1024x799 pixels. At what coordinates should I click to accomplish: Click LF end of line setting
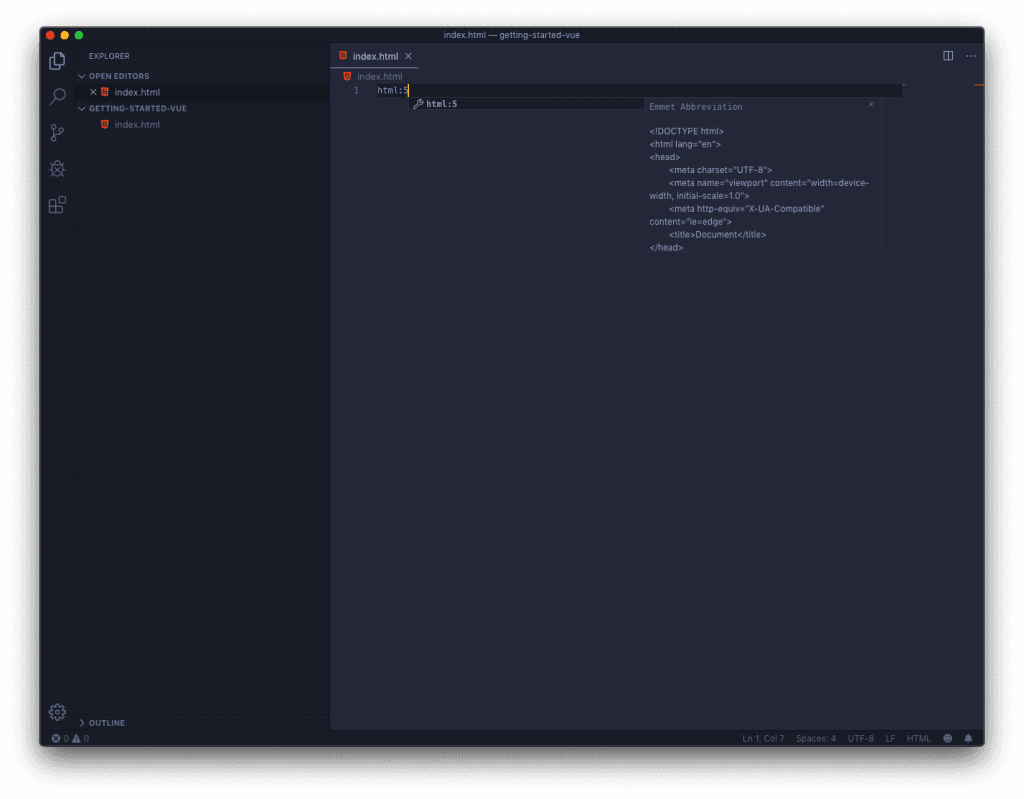tap(890, 738)
